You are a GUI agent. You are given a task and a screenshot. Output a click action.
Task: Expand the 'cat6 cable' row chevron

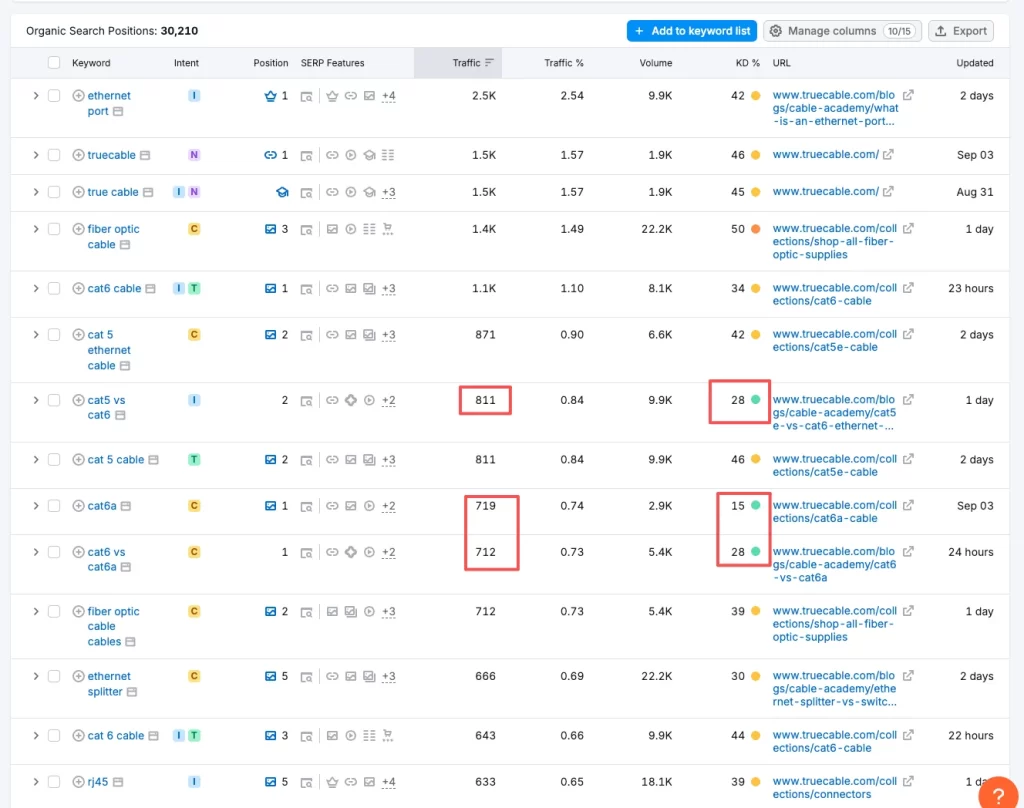tap(36, 288)
